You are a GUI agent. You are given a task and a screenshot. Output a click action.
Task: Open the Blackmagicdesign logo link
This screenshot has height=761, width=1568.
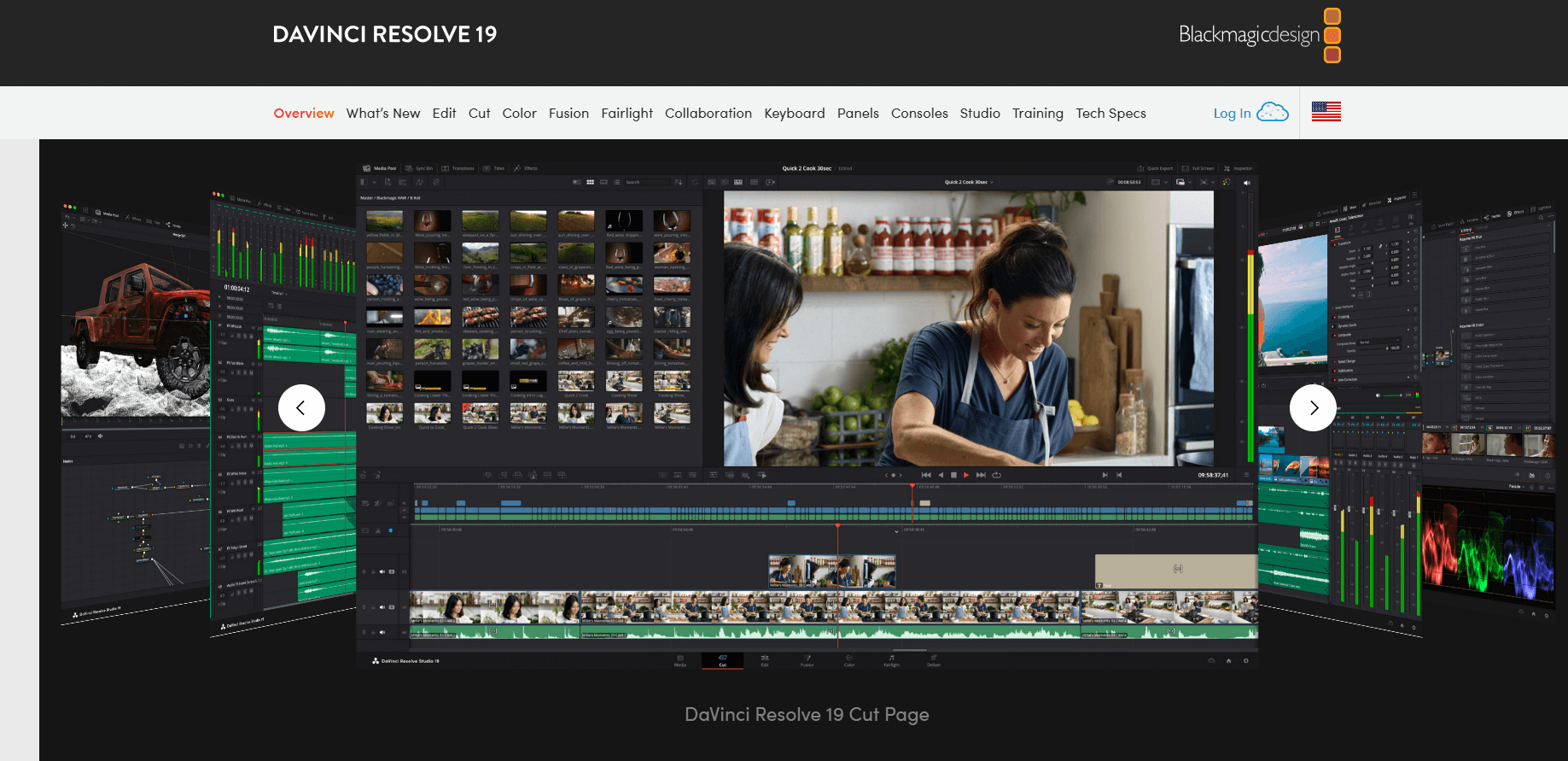click(1260, 34)
